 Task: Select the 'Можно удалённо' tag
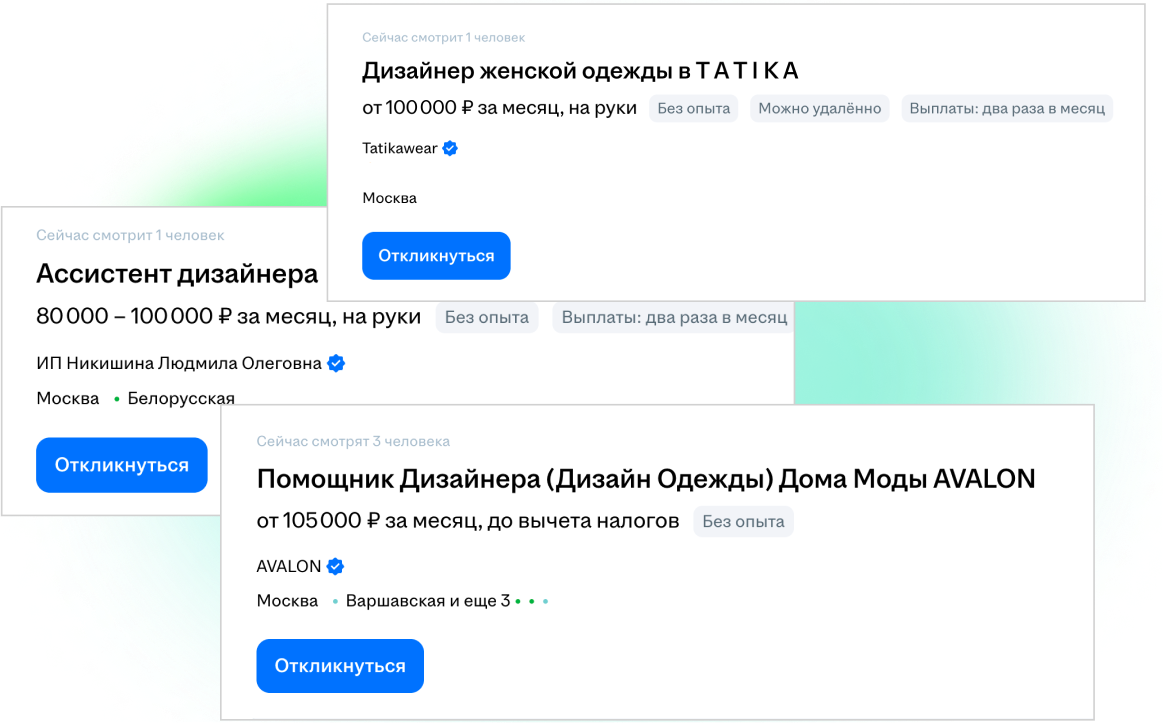819,109
